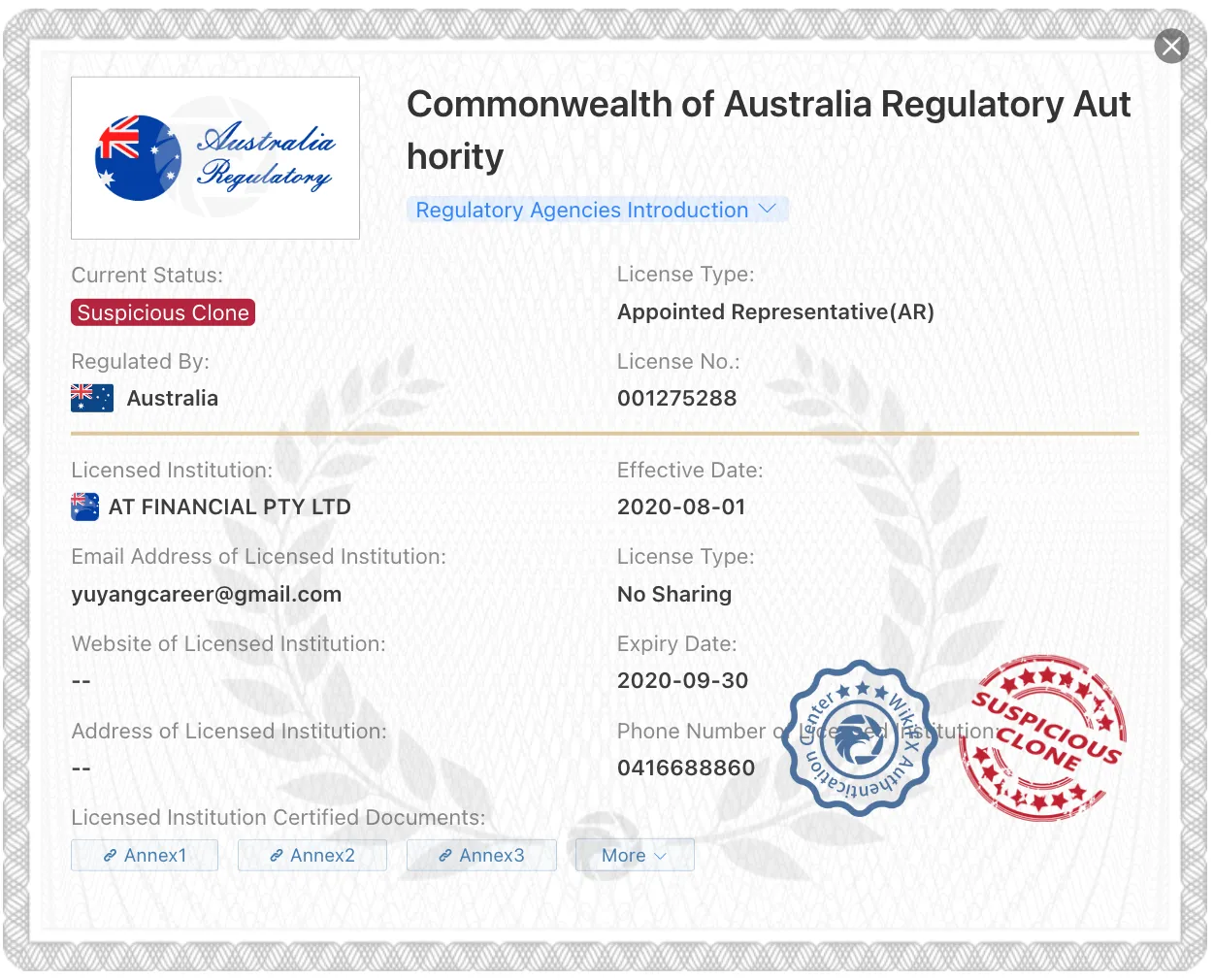Click the effective date 2020-08-01
This screenshot has height=980, width=1213.
[x=681, y=506]
